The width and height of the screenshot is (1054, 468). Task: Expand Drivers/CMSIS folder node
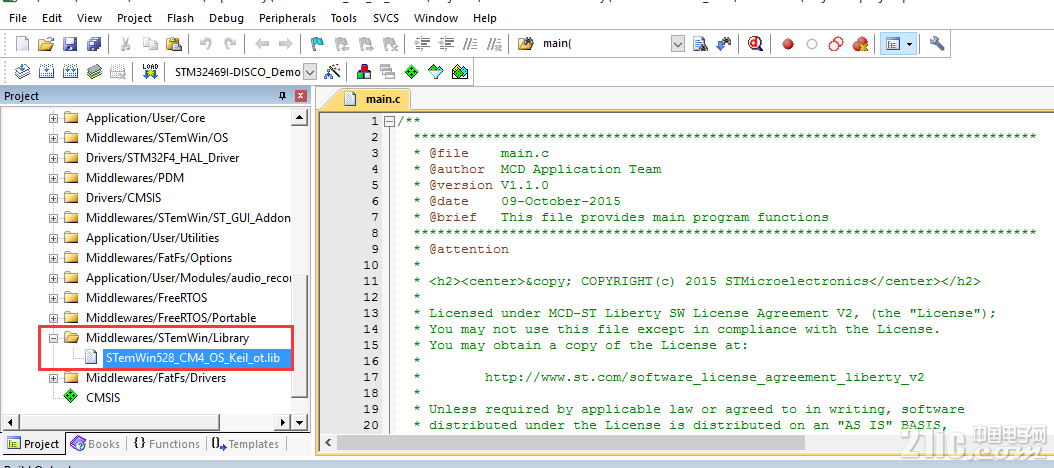(x=54, y=198)
